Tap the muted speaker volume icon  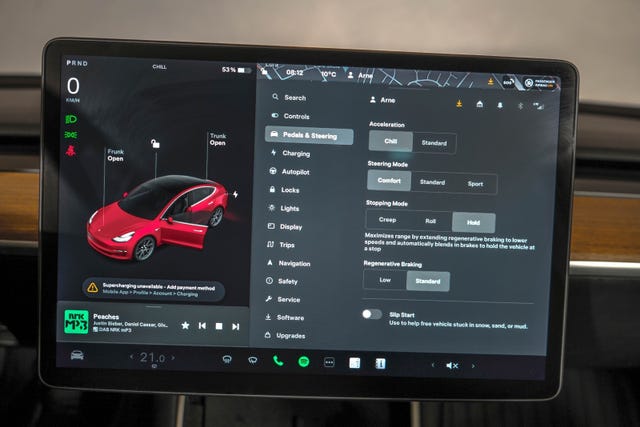[452, 366]
